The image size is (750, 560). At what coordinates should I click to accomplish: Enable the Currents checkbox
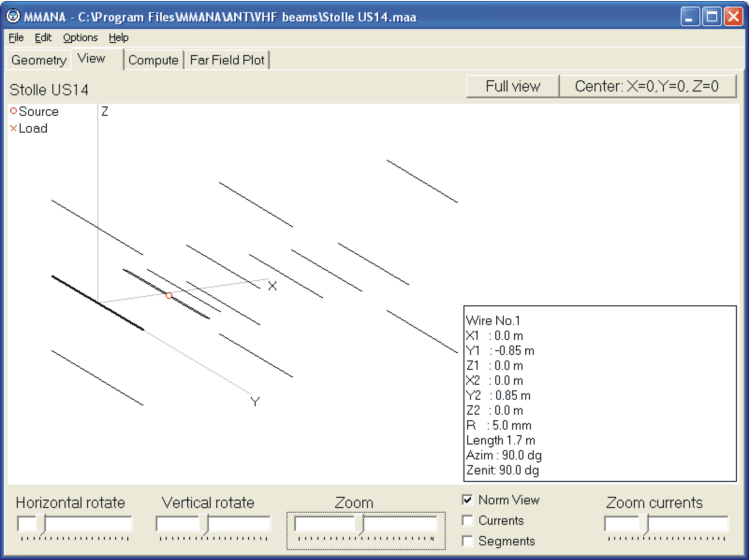(x=467, y=520)
